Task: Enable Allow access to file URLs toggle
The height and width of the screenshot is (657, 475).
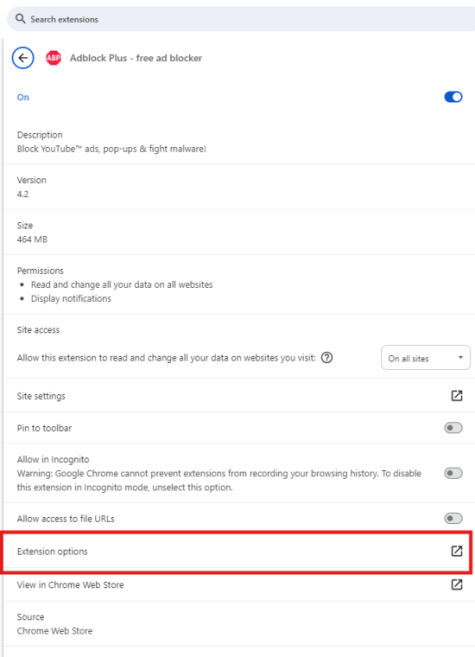Action: (x=453, y=518)
